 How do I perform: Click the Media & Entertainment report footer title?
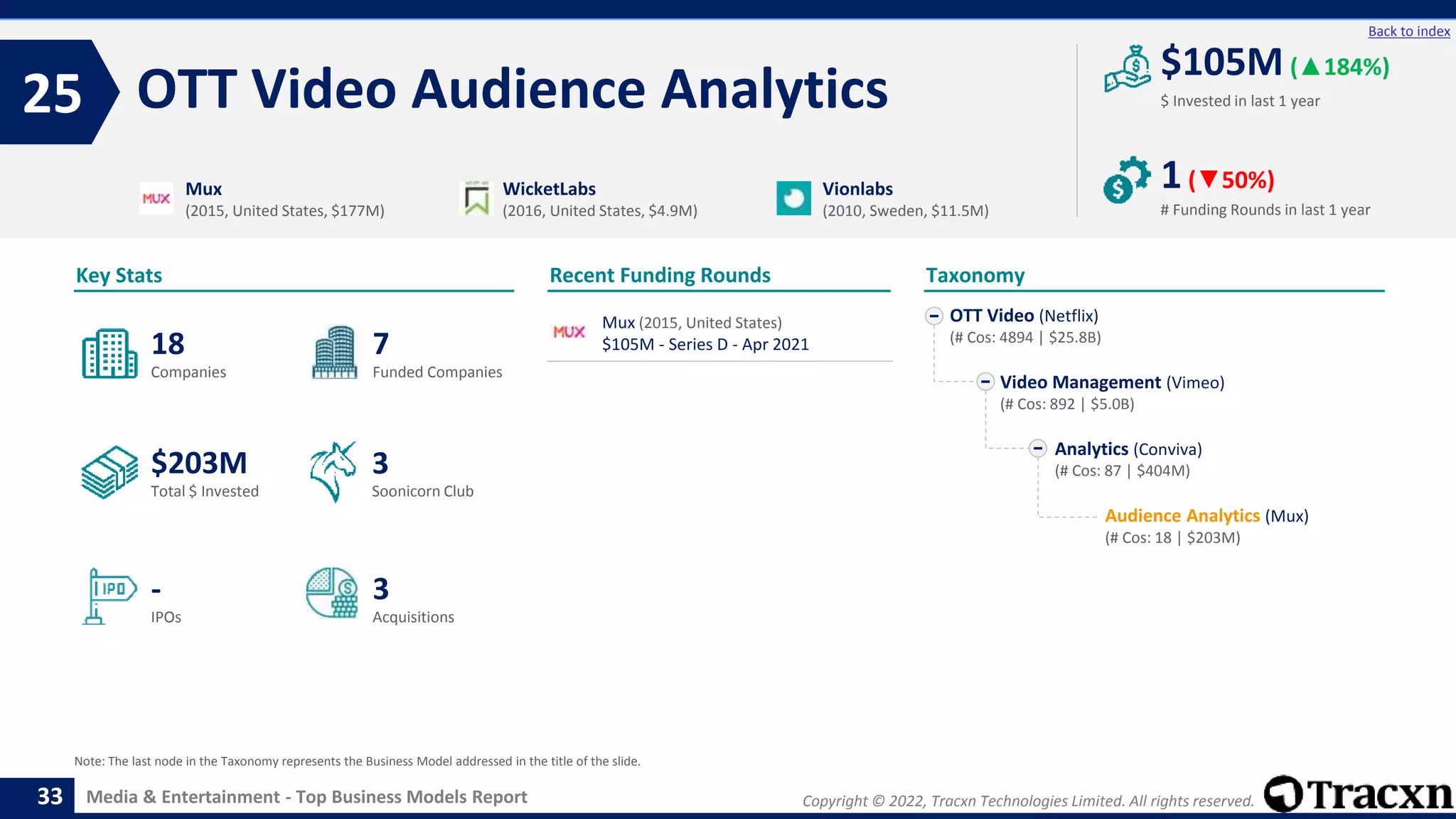[306, 797]
